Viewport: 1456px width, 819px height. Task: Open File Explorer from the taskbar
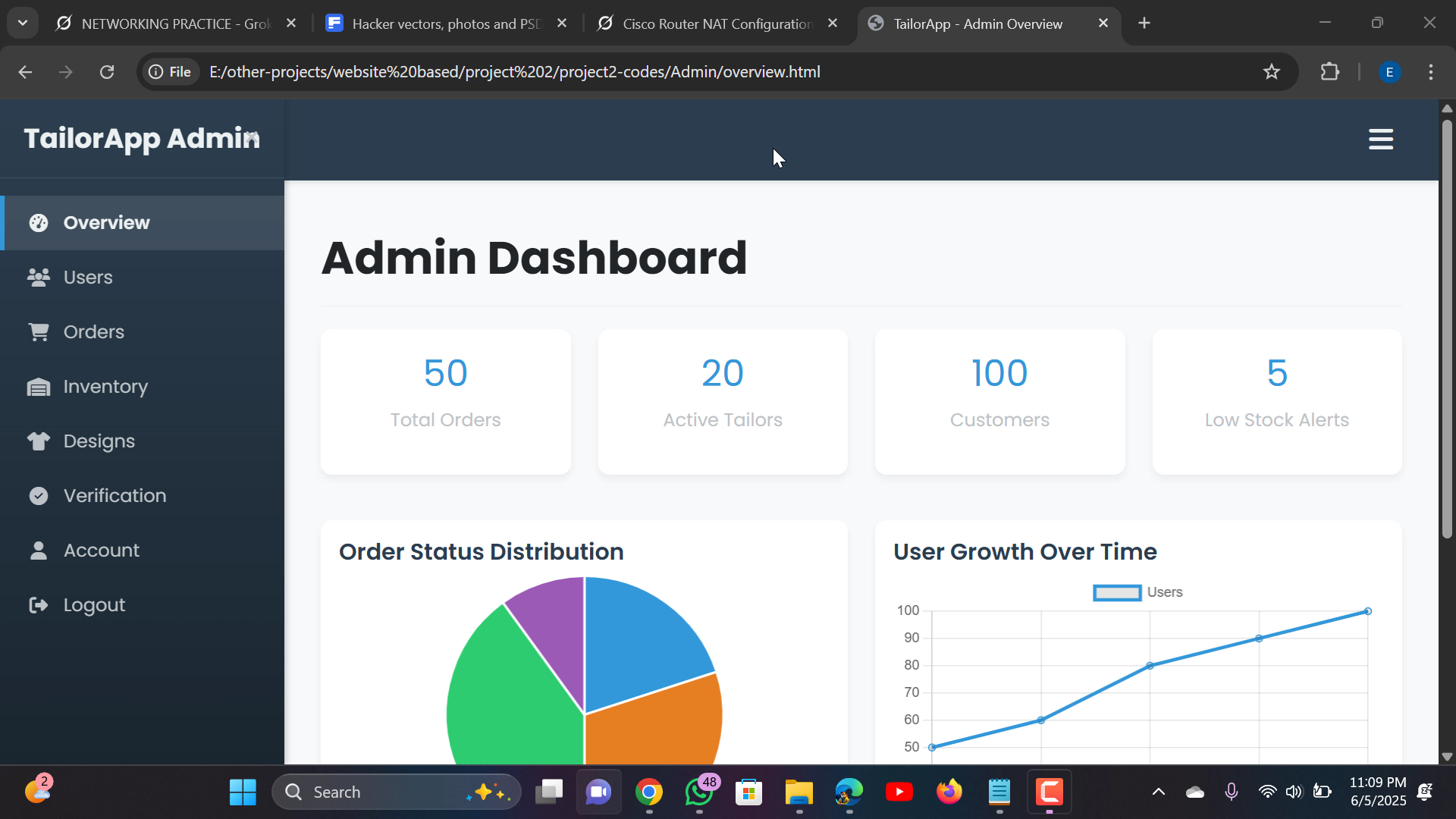click(799, 792)
